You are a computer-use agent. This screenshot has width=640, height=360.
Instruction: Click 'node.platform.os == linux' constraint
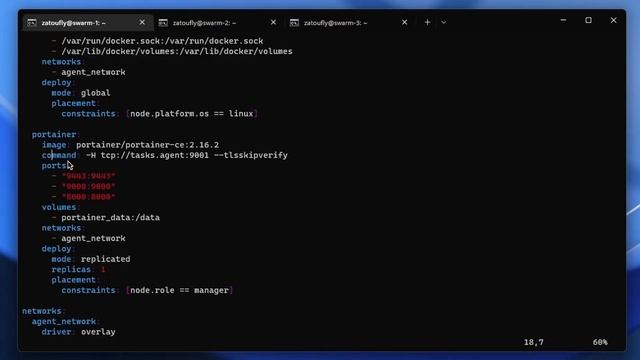(x=192, y=114)
